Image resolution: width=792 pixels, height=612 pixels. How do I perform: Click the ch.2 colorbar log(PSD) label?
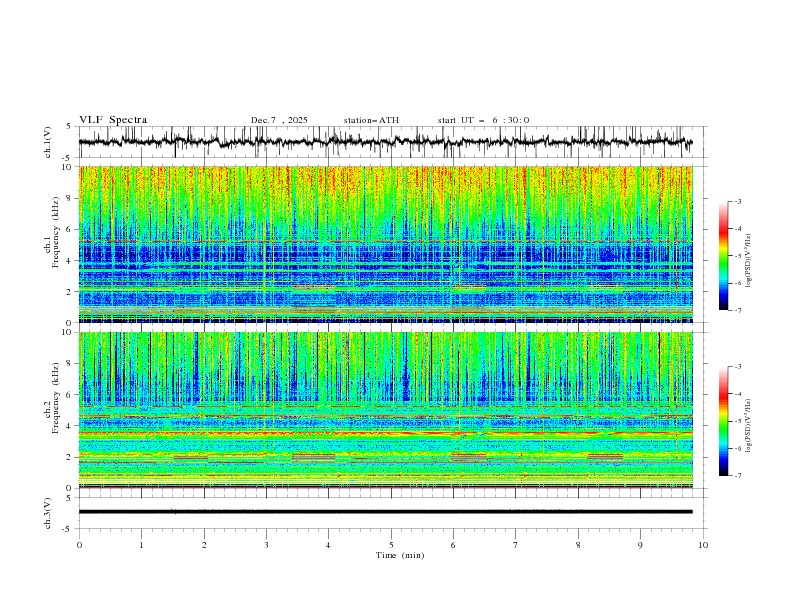(x=749, y=426)
